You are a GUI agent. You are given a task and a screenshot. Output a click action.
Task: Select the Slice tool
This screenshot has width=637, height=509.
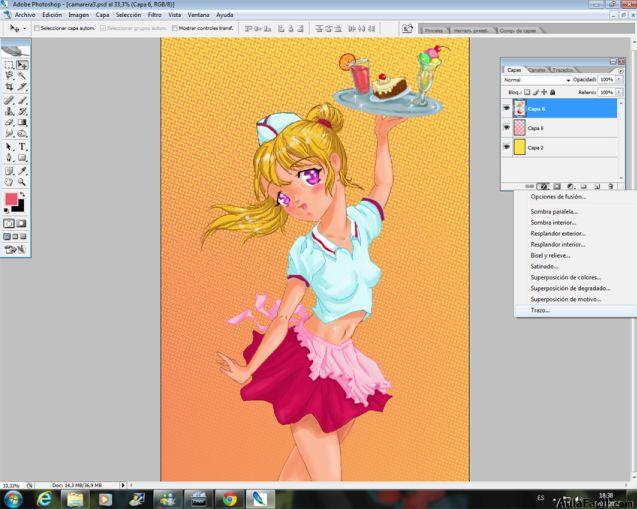22,87
